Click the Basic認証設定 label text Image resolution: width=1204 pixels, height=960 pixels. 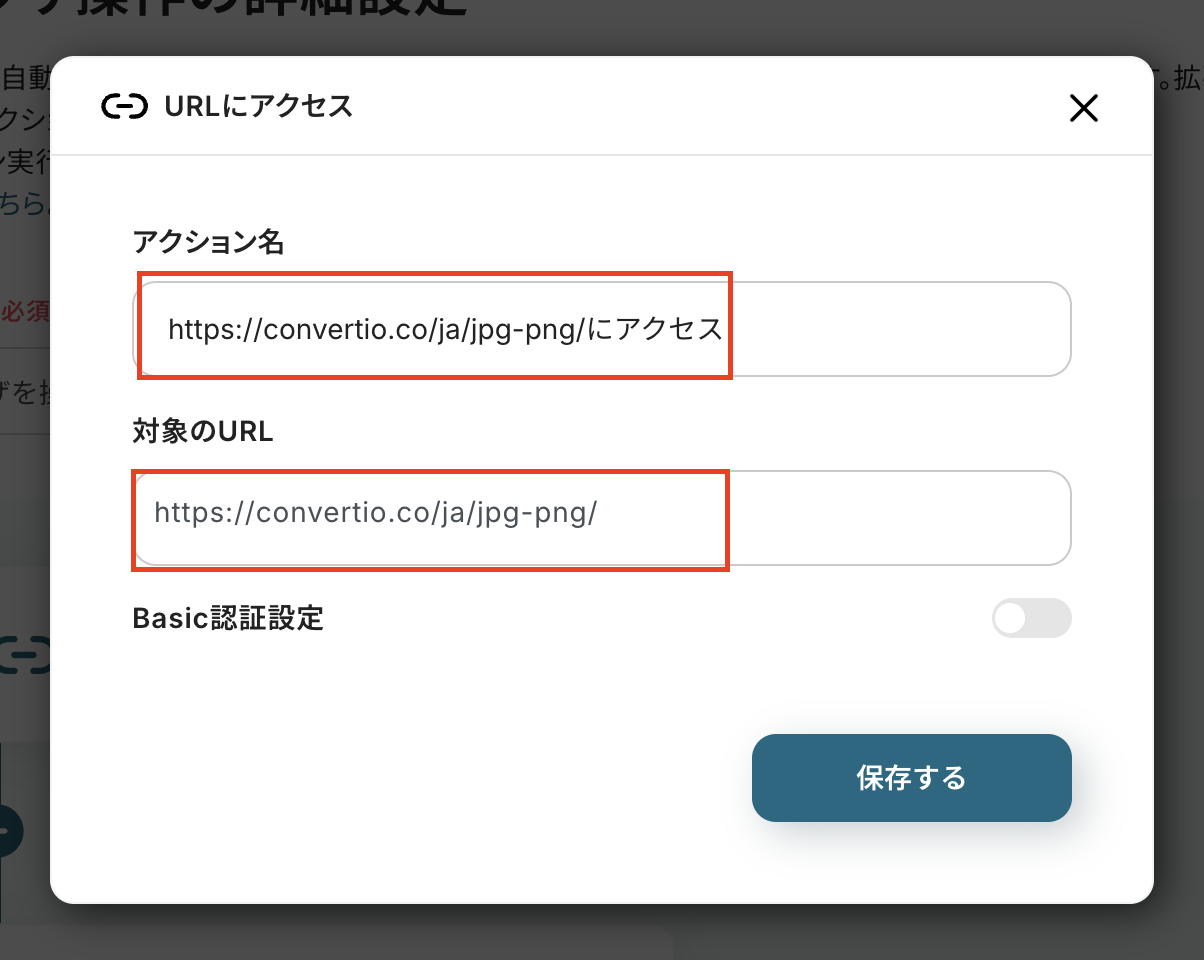coord(228,618)
